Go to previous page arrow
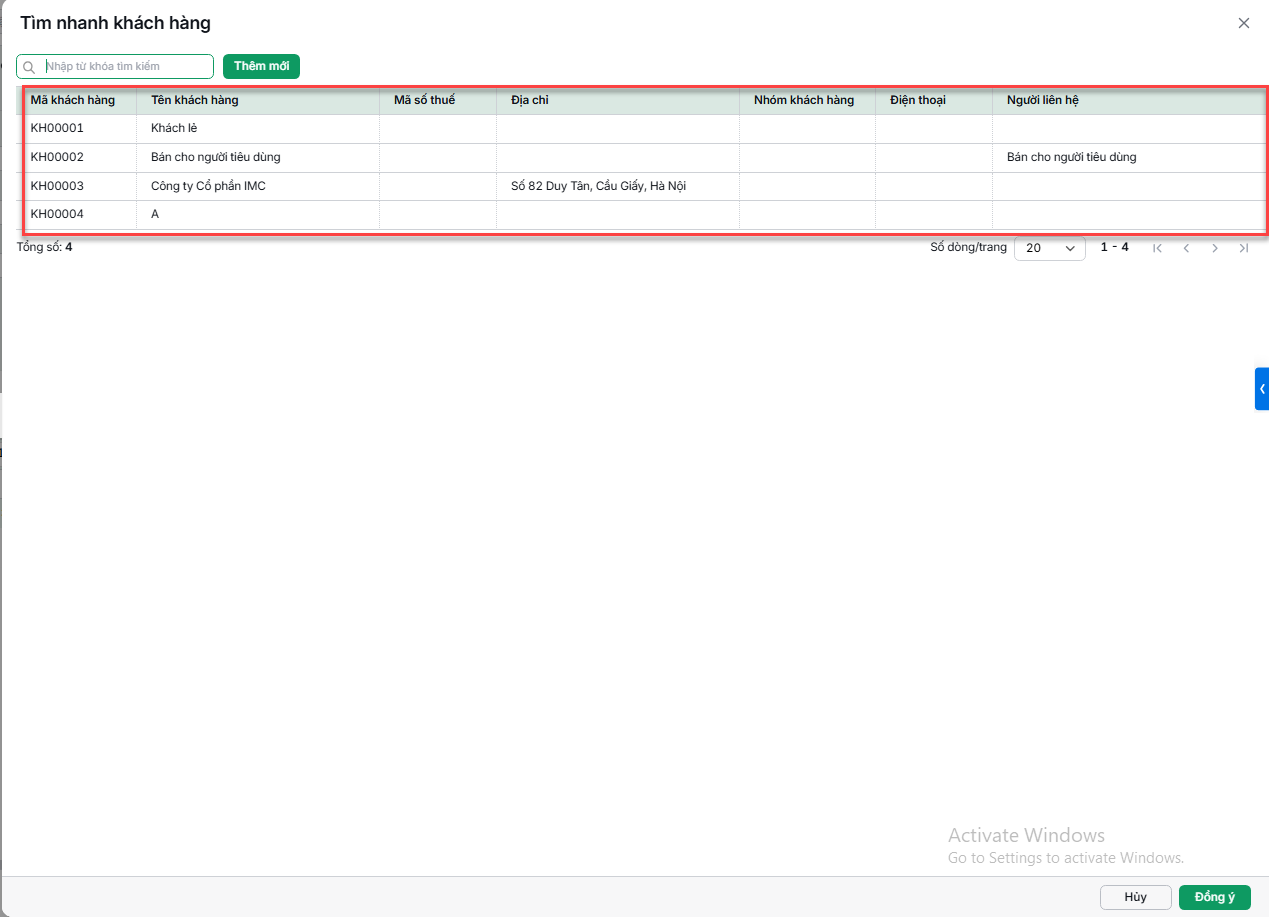The width and height of the screenshot is (1269, 917). tap(1186, 248)
